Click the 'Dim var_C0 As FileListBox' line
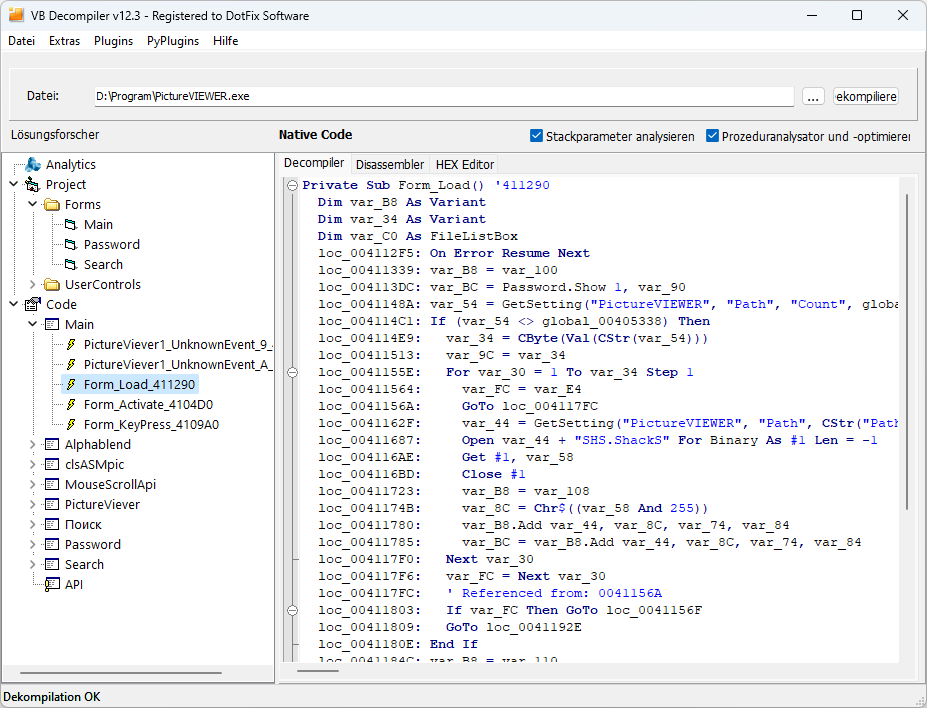 coord(417,236)
